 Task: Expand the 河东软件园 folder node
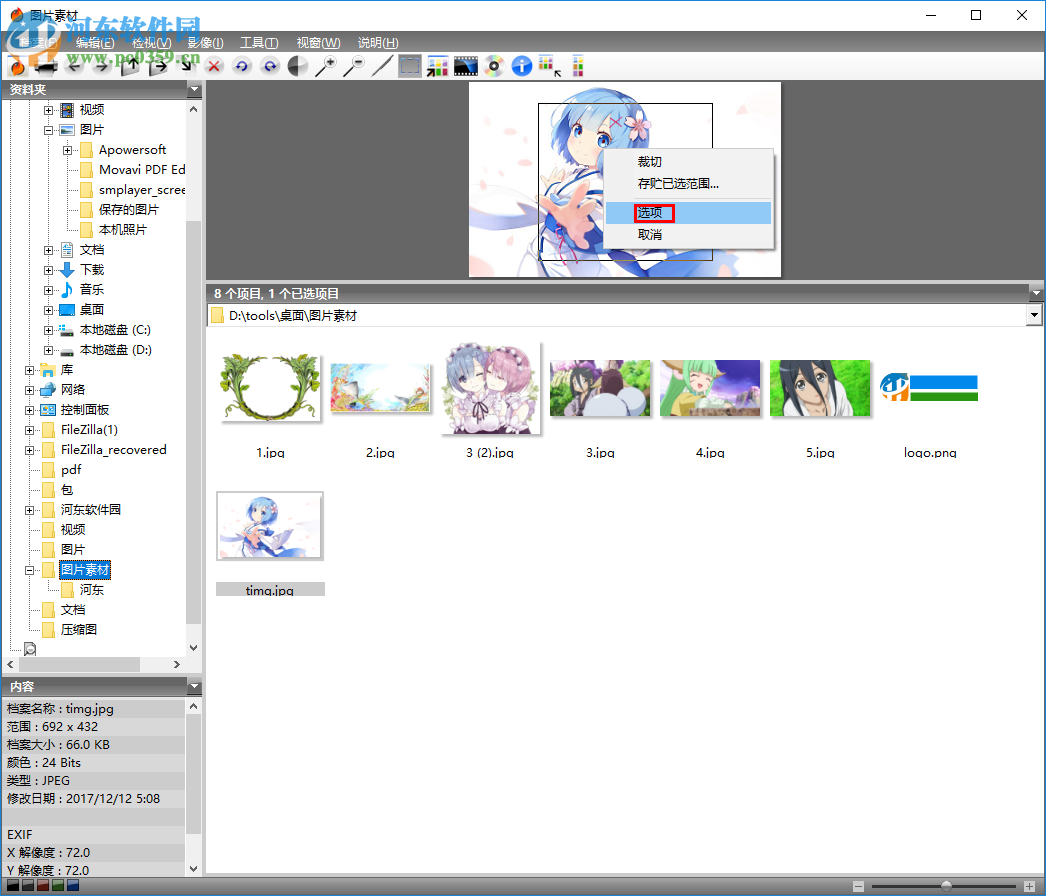[29, 510]
